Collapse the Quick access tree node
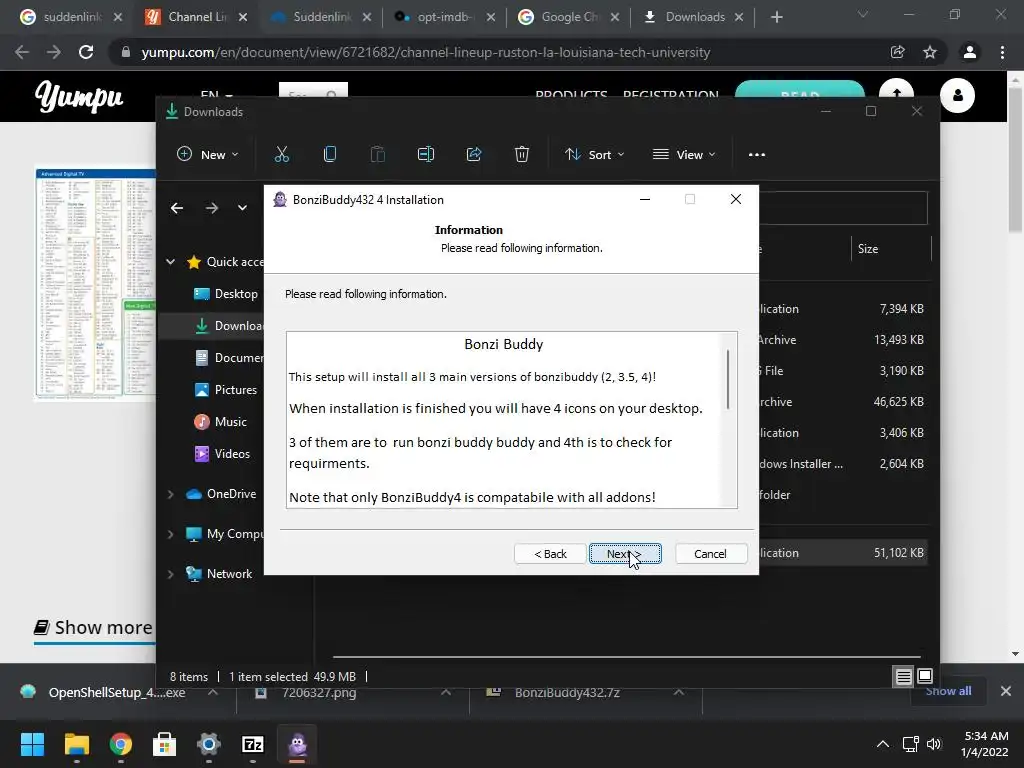 (x=170, y=262)
